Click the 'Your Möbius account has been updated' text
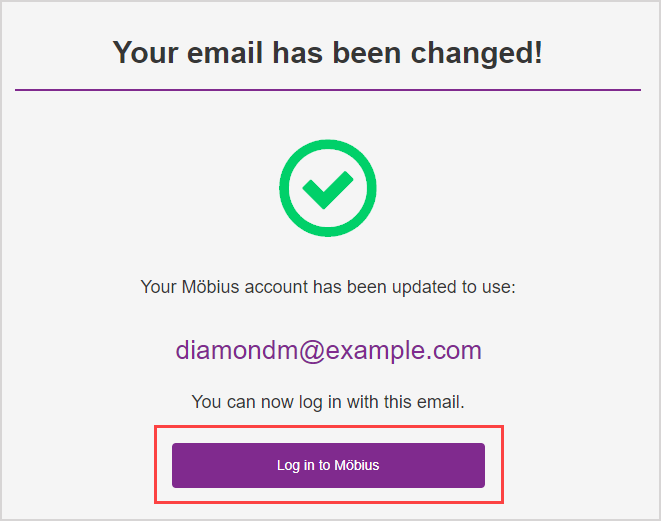661x521 pixels. point(328,287)
